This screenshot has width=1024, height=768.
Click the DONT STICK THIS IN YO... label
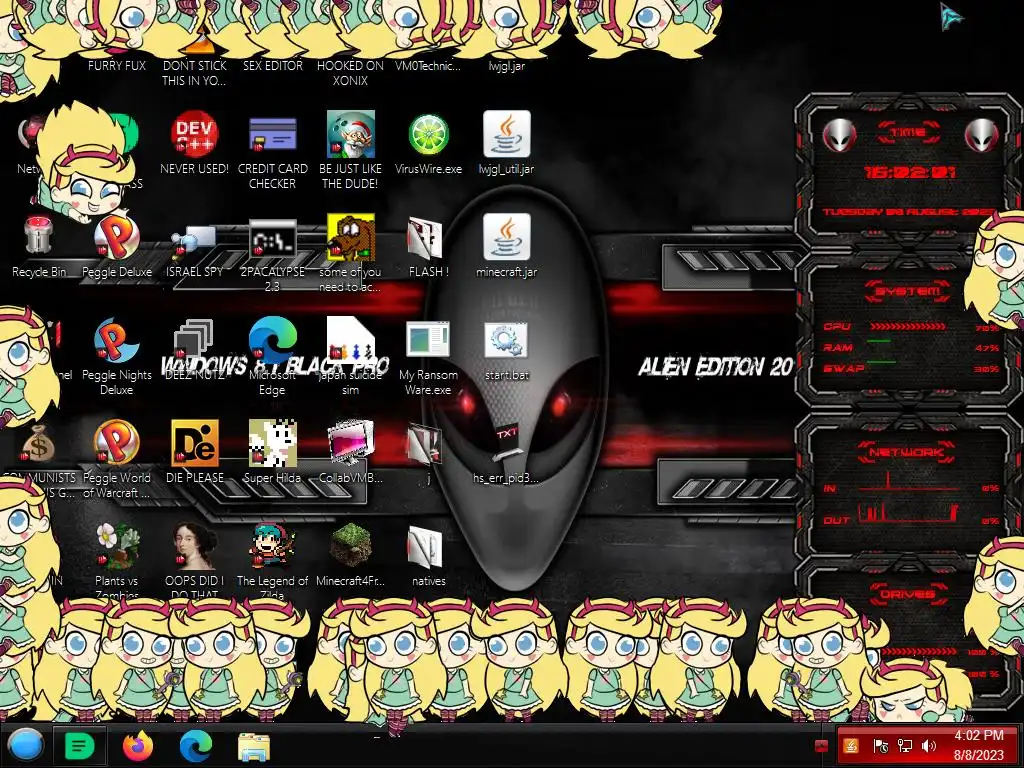point(195,72)
